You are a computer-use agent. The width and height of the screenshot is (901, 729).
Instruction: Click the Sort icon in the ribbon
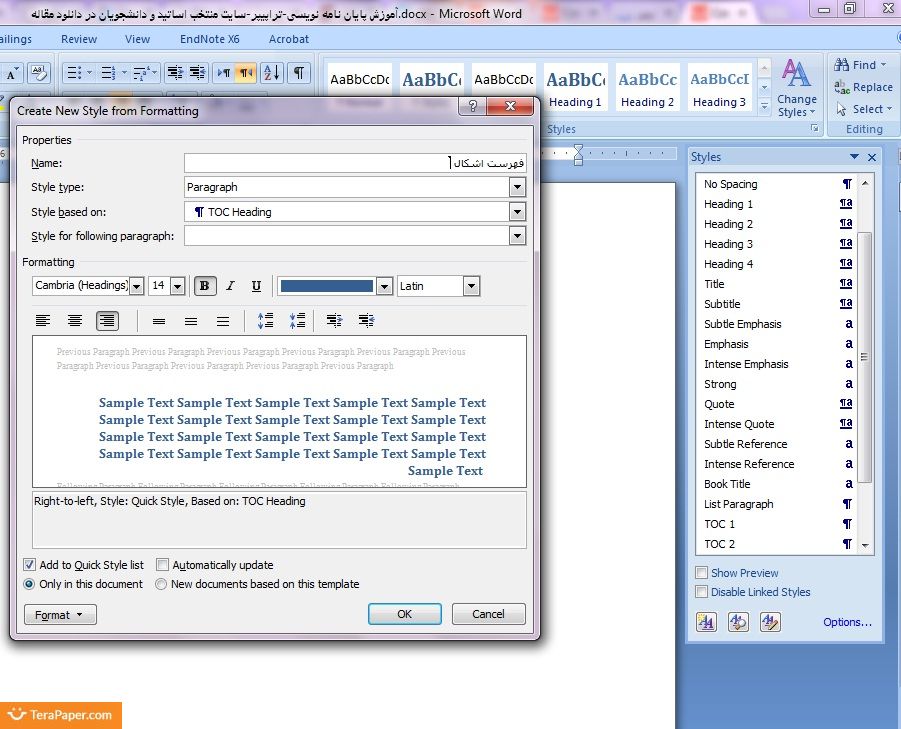point(272,73)
